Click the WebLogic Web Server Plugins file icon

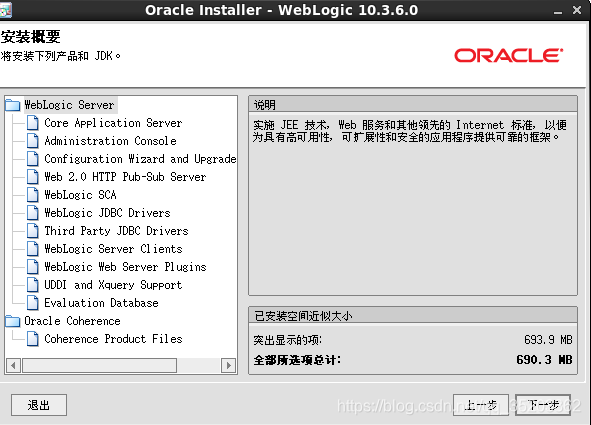tap(33, 267)
